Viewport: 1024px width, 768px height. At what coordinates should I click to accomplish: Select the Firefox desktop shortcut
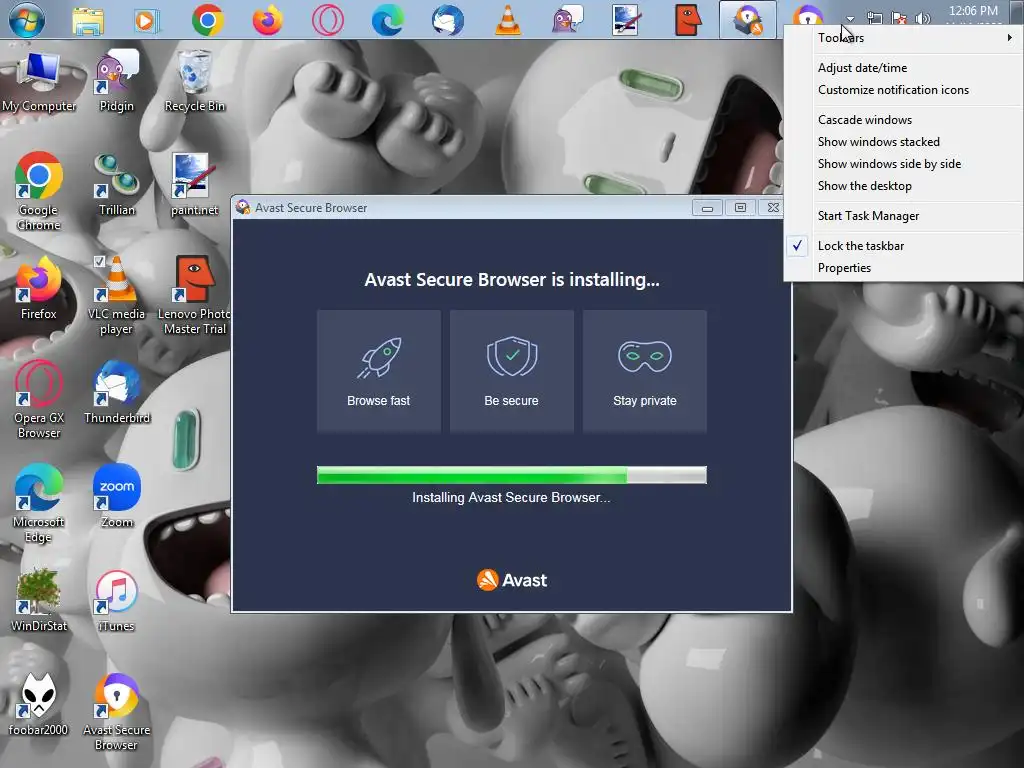39,289
